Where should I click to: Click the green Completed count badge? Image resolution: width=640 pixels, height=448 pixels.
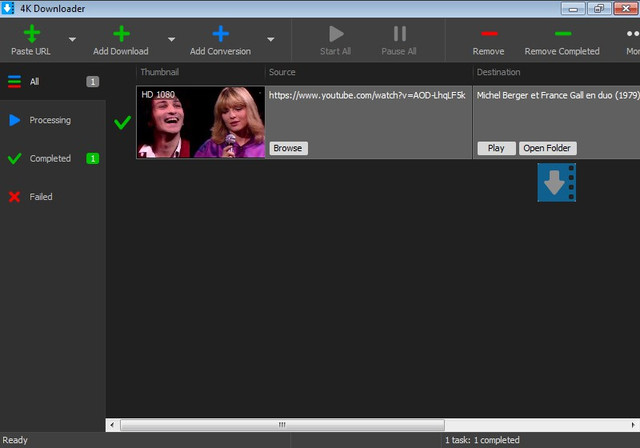pos(93,158)
